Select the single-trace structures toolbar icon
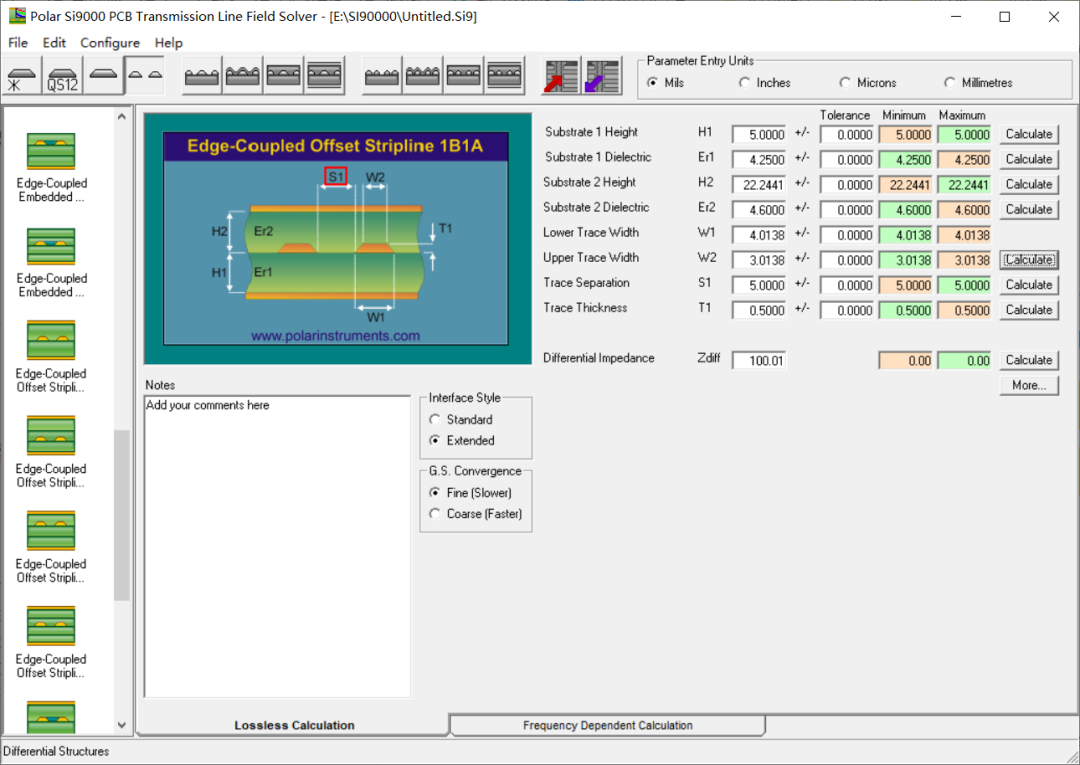The width and height of the screenshot is (1080, 765). [x=104, y=77]
